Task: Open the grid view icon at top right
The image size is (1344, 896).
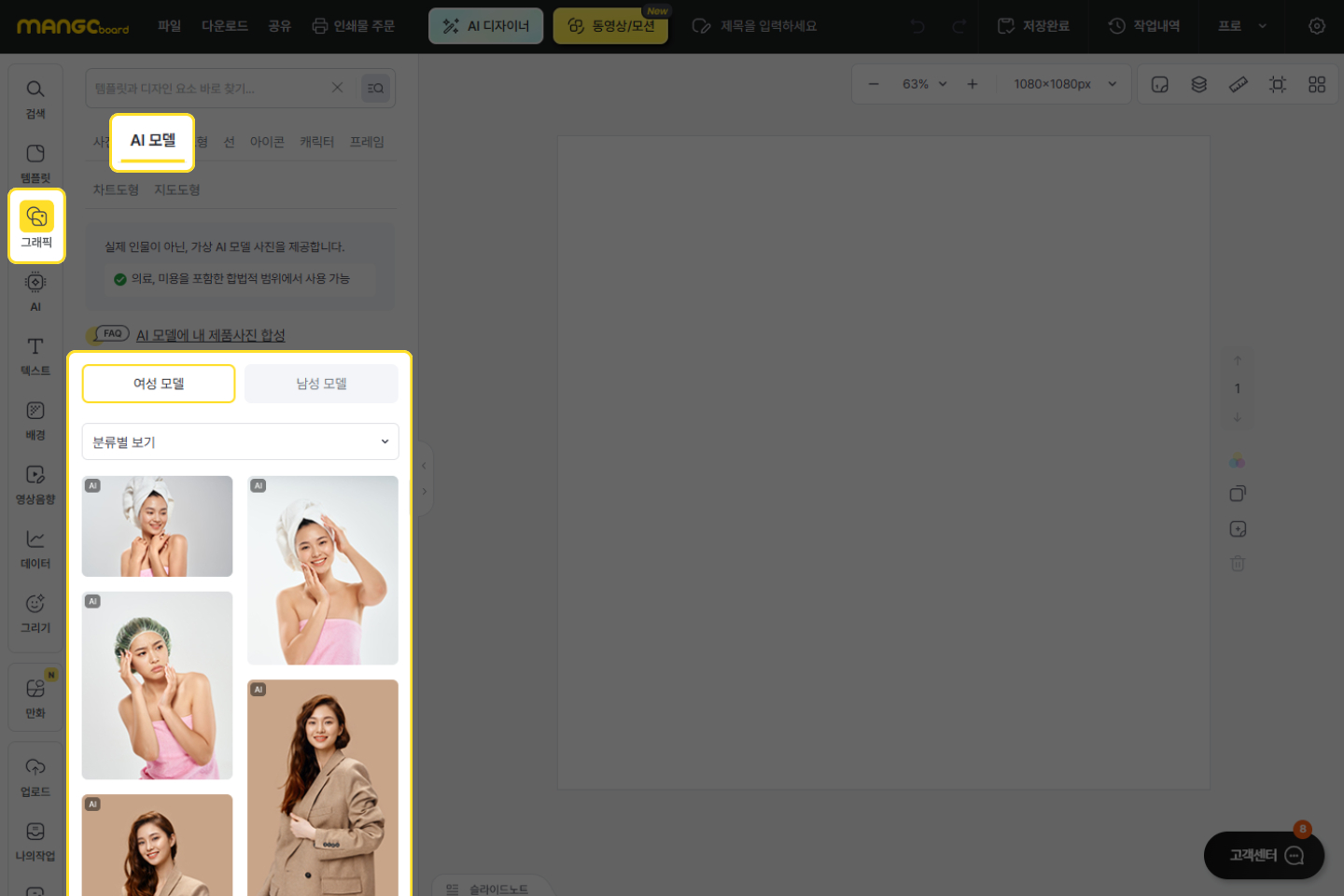Action: tap(1317, 85)
